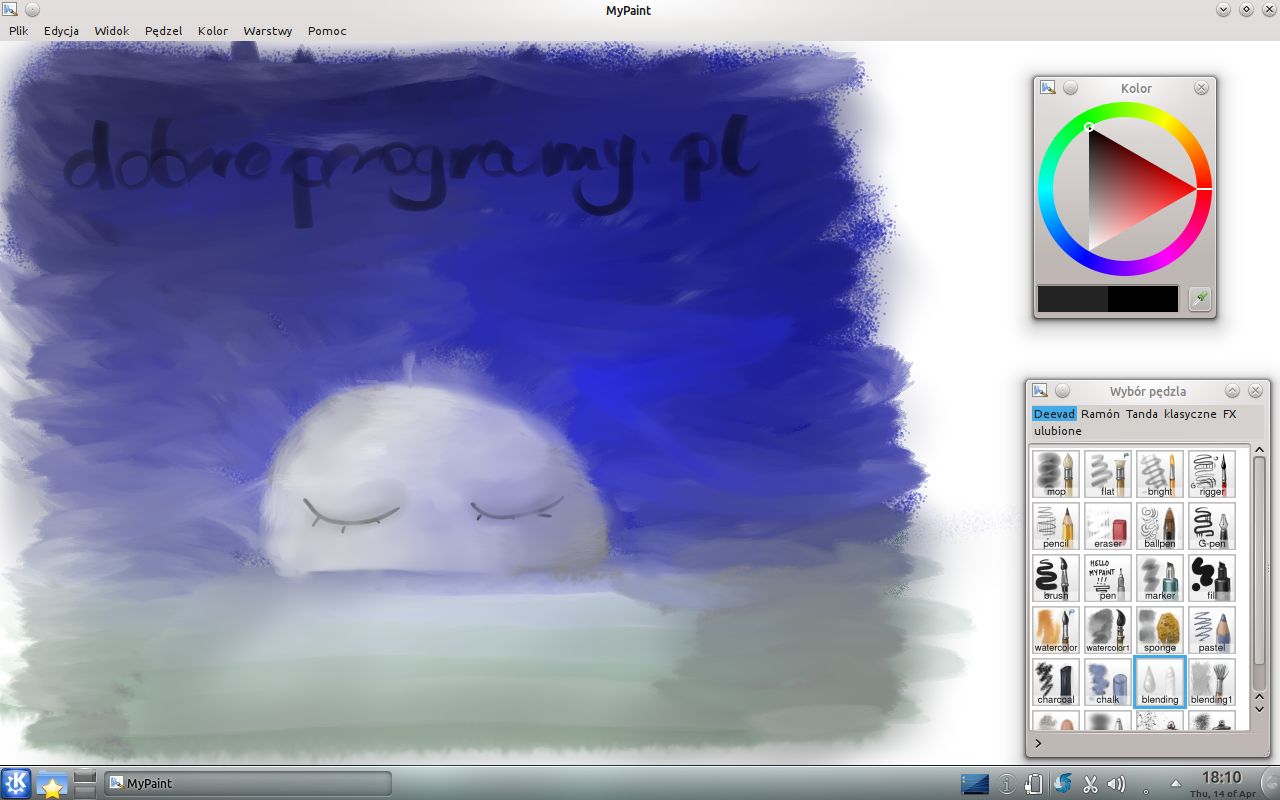Click the eyedropper color picker in Kolor panel
This screenshot has height=800, width=1280.
coord(1199,299)
